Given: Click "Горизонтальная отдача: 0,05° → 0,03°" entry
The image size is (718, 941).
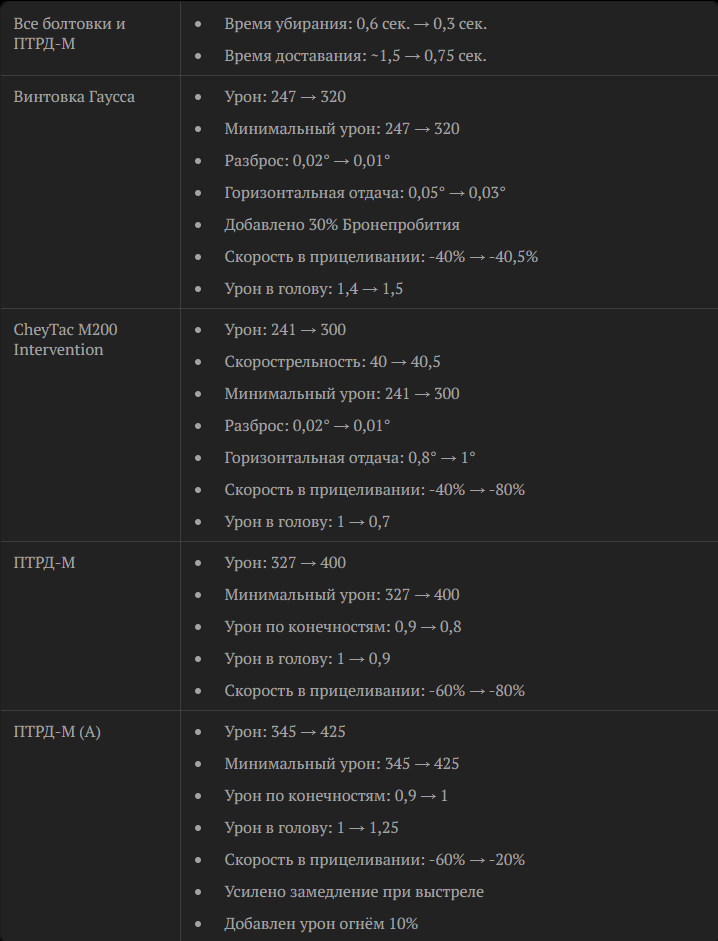Looking at the screenshot, I should pos(365,193).
